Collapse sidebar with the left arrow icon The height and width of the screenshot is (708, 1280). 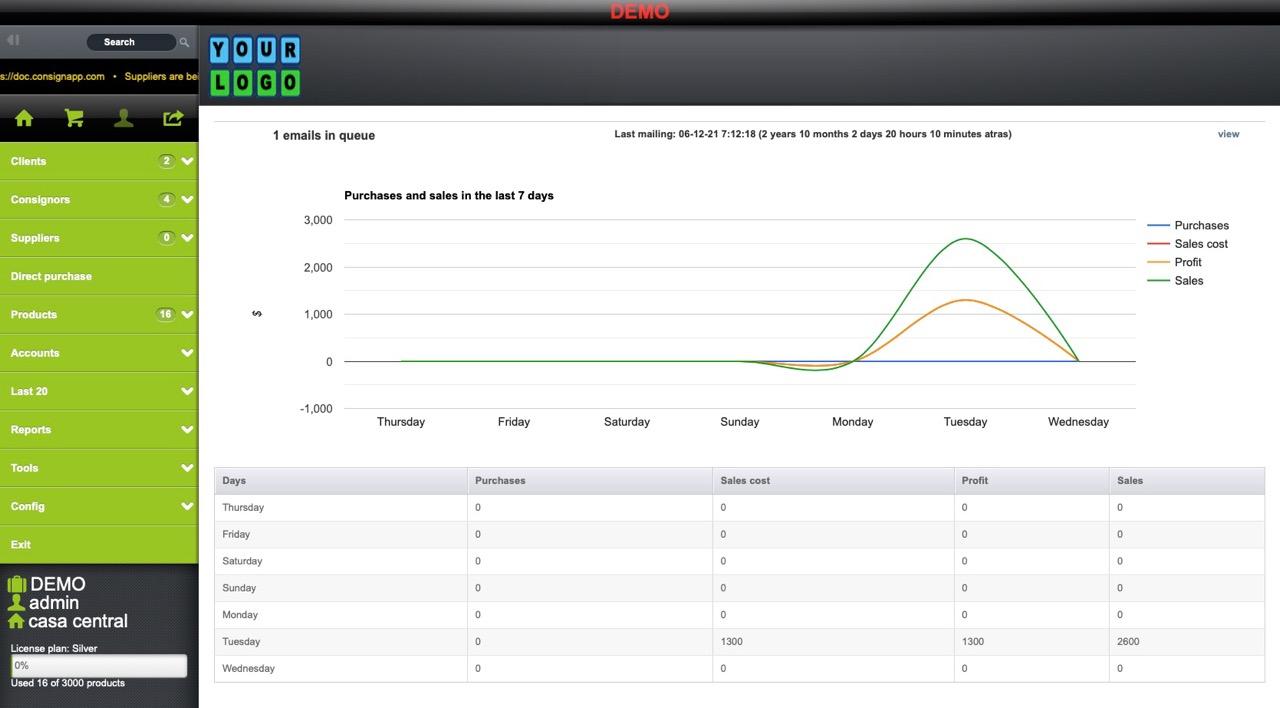coord(13,41)
